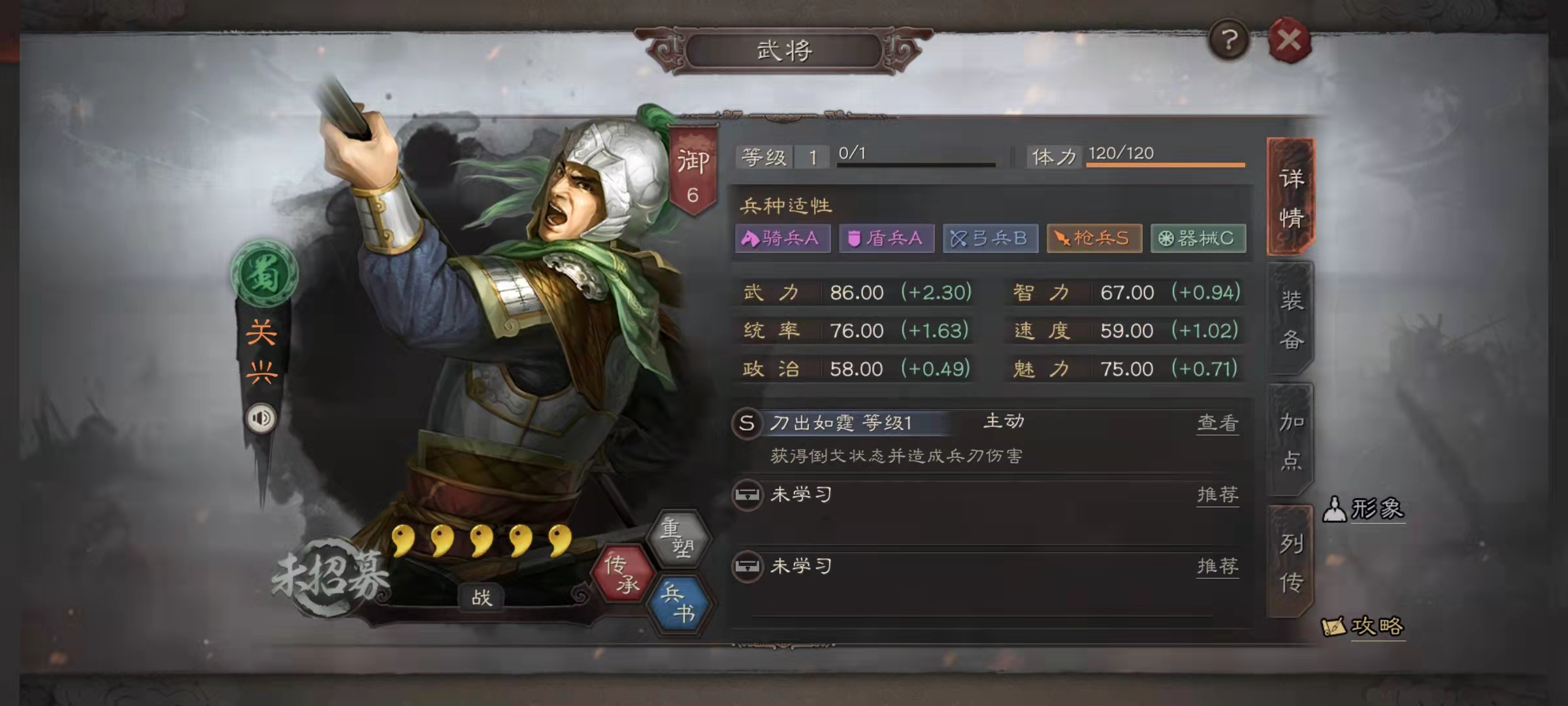Open the 列传 biography tab
The height and width of the screenshot is (706, 1568).
pos(1291,562)
